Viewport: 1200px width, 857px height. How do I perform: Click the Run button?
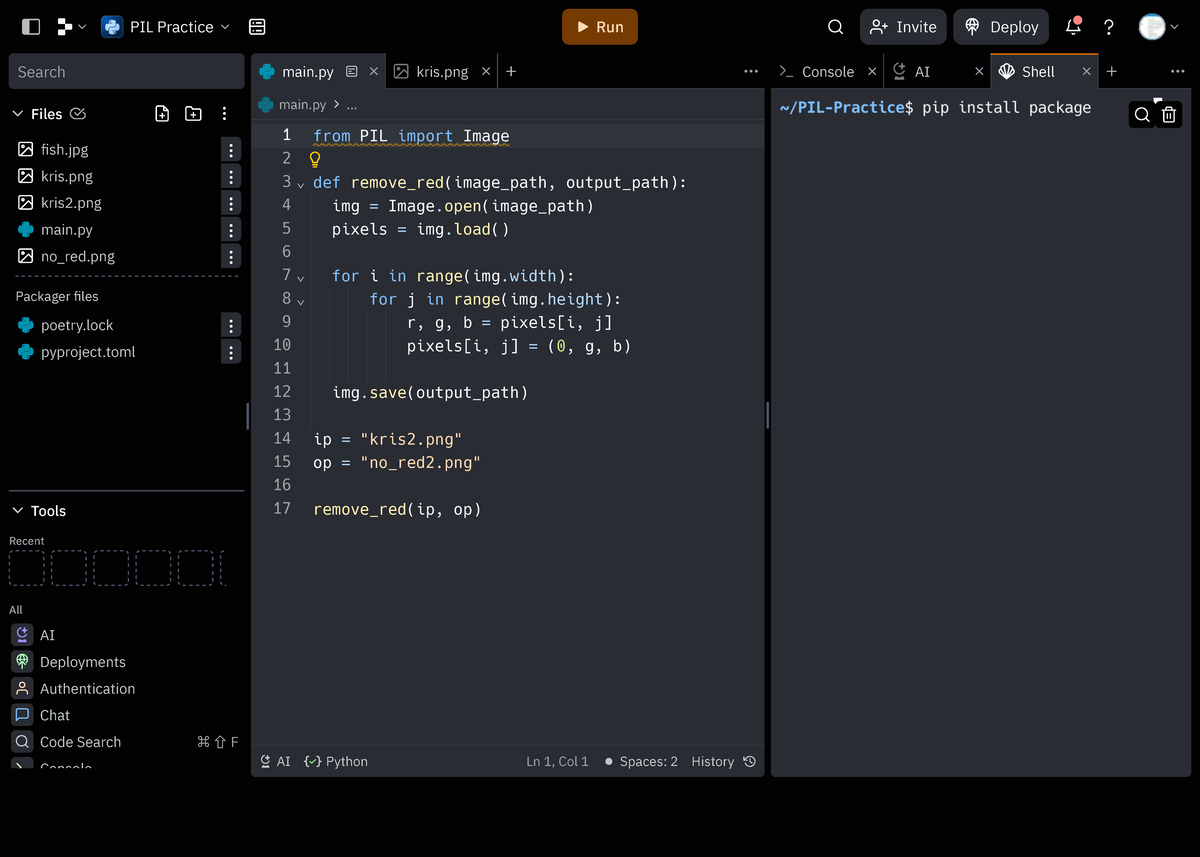click(x=600, y=27)
